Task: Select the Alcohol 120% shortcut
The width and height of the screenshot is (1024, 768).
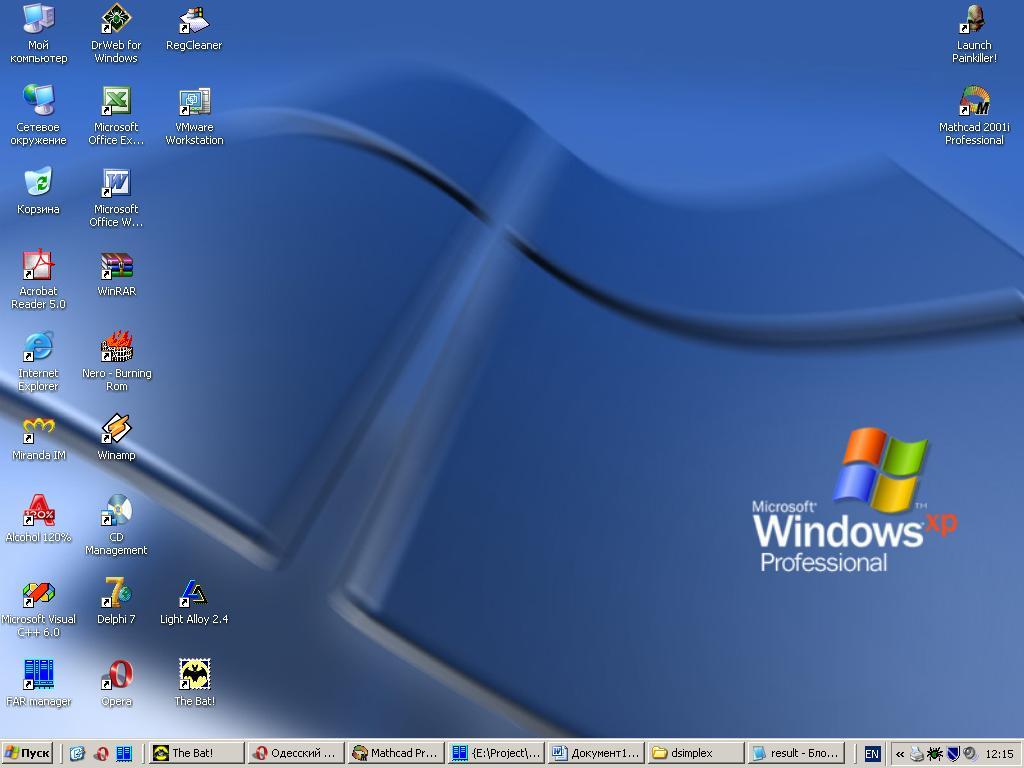Action: pyautogui.click(x=38, y=519)
